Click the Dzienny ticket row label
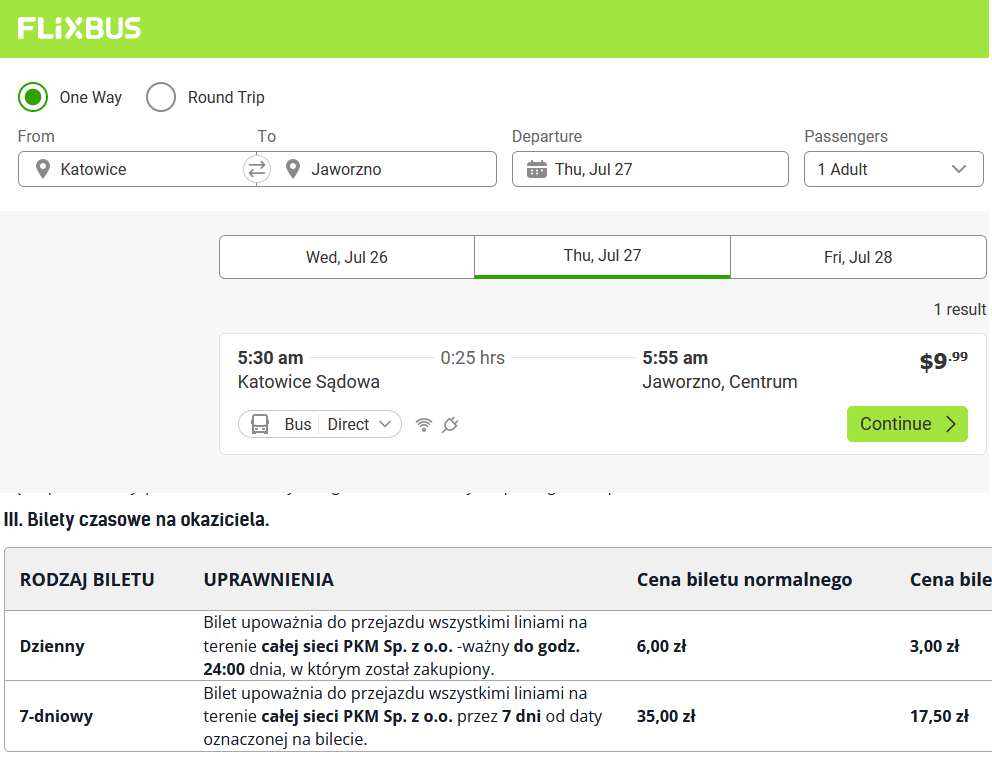 coord(52,646)
